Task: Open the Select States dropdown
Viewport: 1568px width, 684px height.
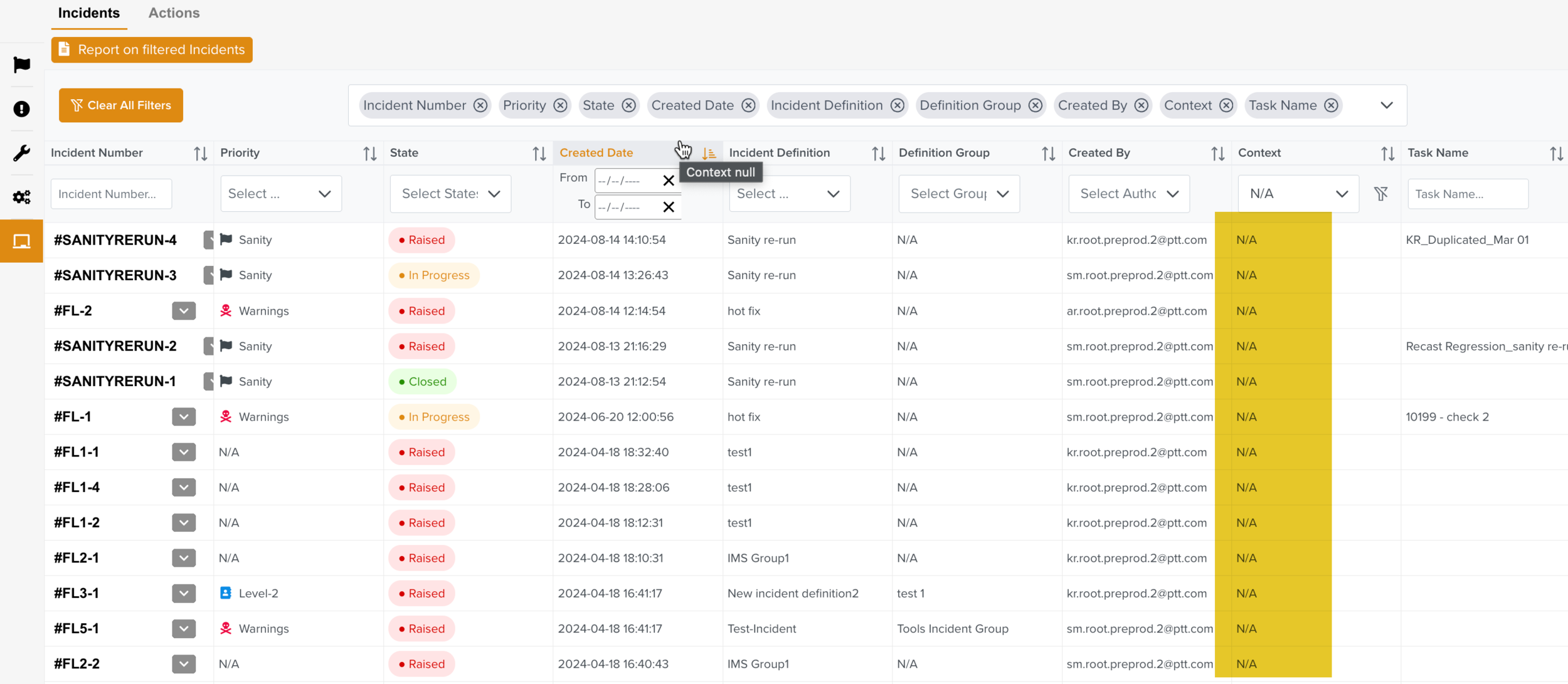Action: coord(450,194)
